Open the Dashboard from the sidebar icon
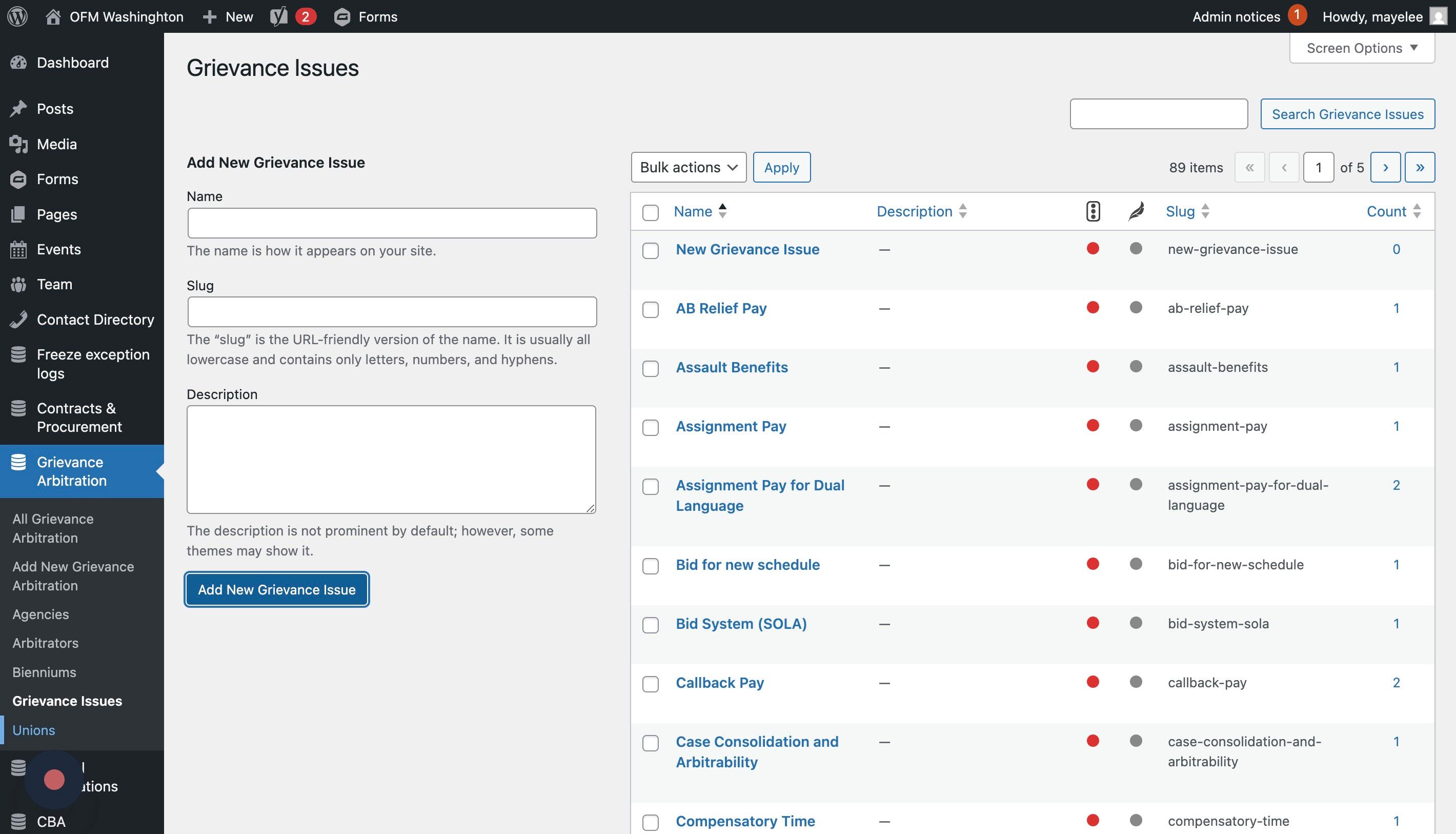Image resolution: width=1456 pixels, height=834 pixels. point(18,63)
